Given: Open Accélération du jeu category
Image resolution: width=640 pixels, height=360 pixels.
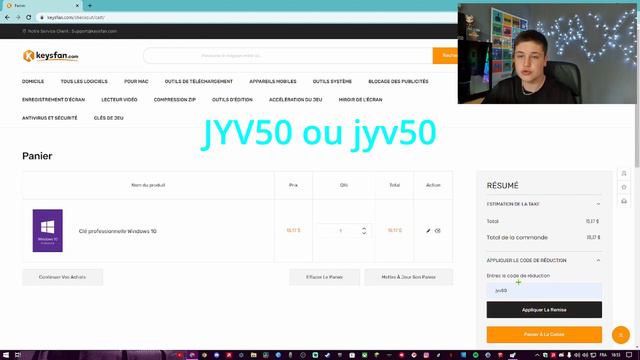Looking at the screenshot, I should tap(296, 100).
